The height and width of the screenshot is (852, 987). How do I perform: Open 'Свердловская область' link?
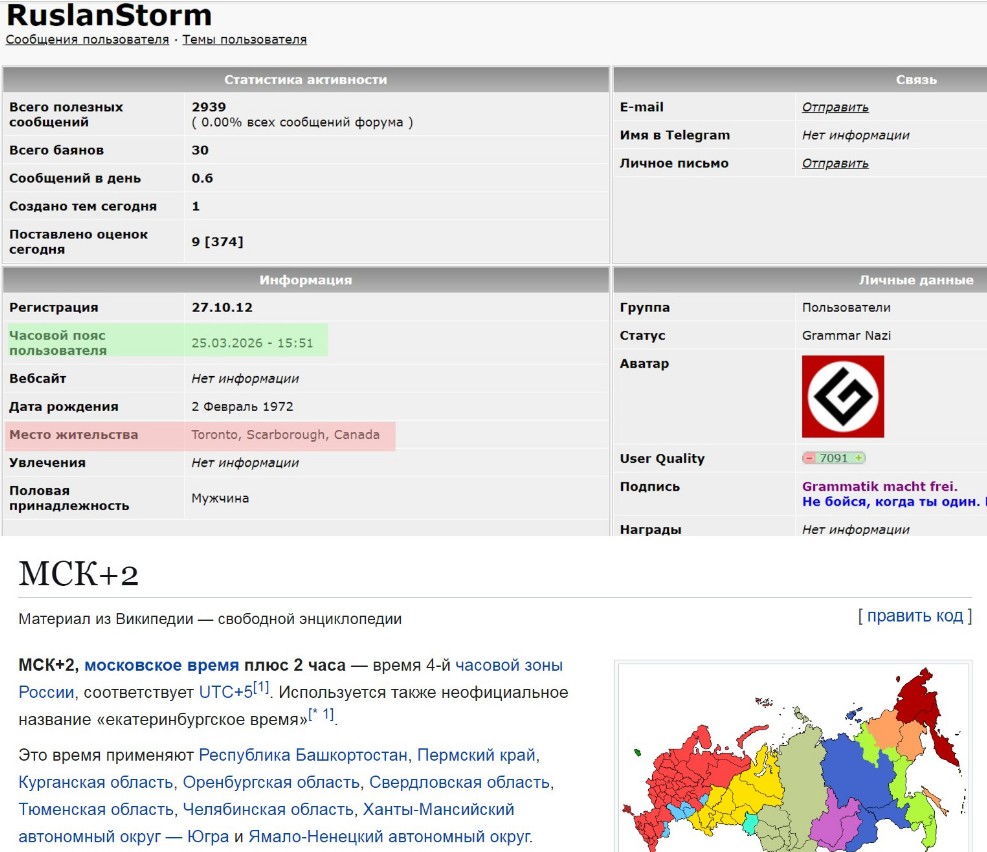tap(460, 782)
